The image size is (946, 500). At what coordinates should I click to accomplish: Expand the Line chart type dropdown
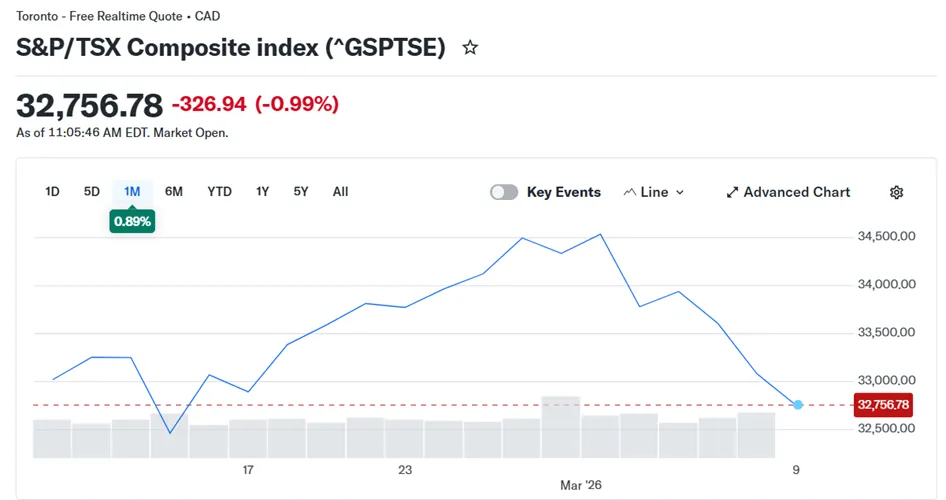tap(654, 192)
